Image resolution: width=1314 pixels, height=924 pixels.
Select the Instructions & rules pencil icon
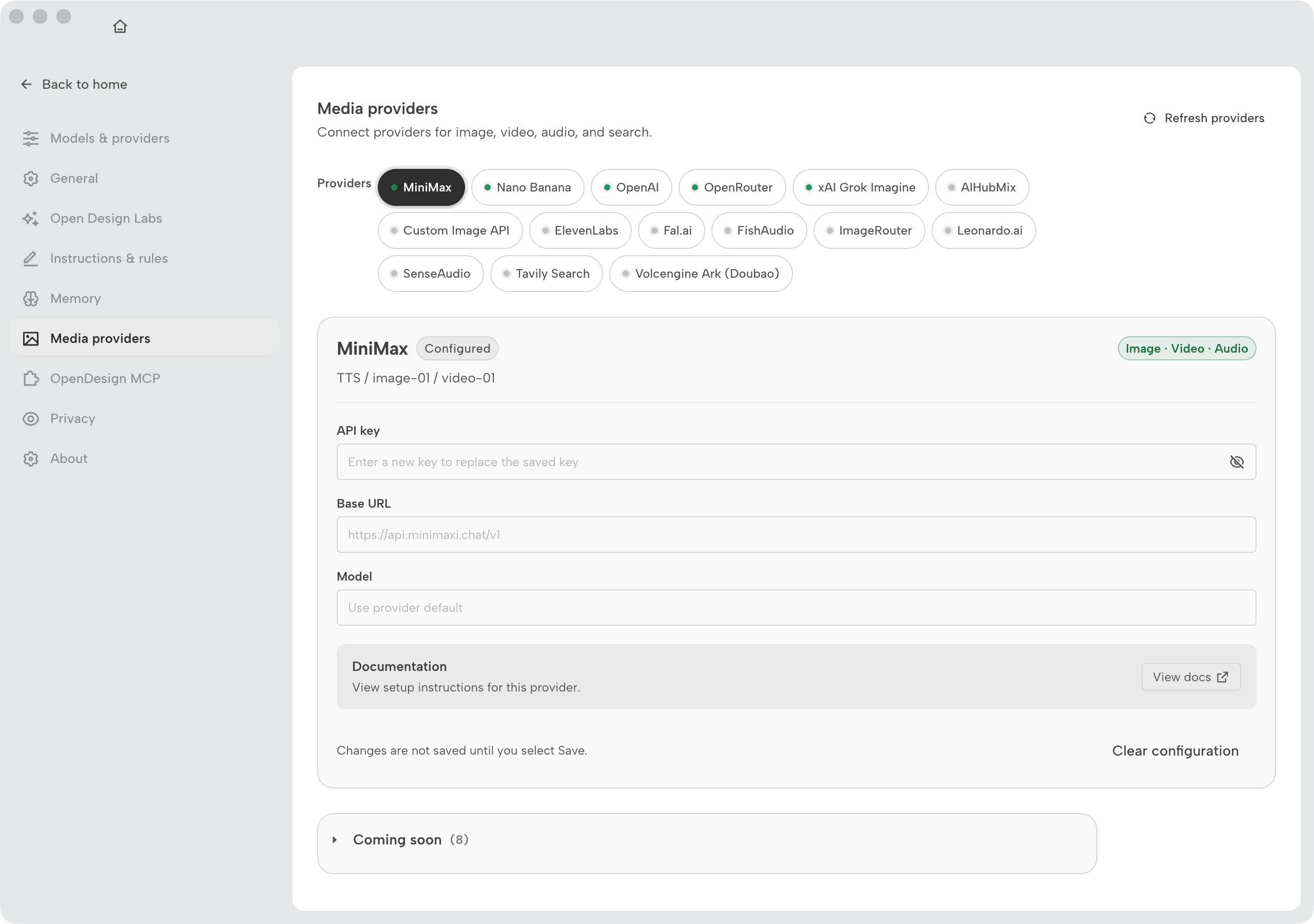[31, 258]
